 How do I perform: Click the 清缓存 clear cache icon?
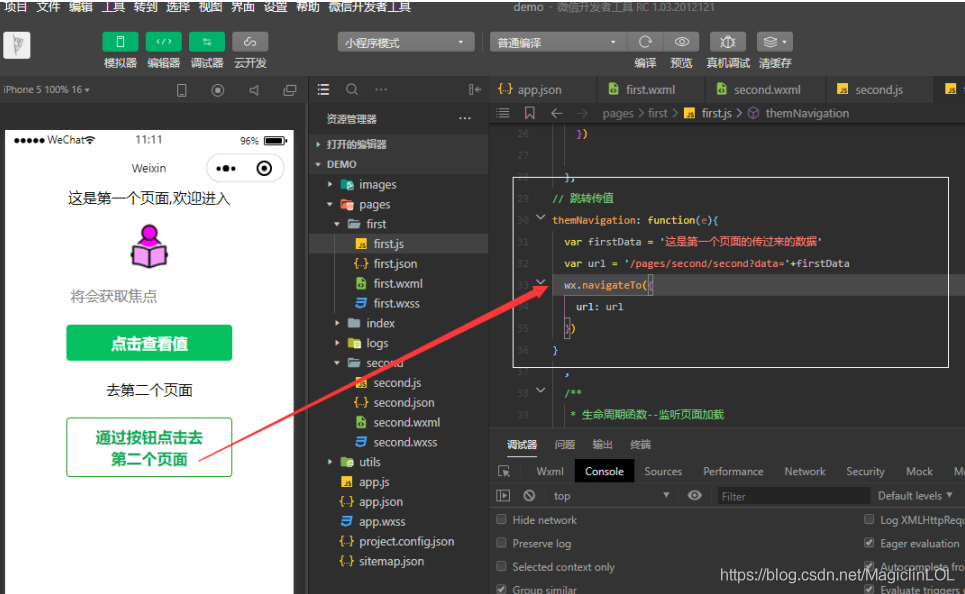(774, 42)
